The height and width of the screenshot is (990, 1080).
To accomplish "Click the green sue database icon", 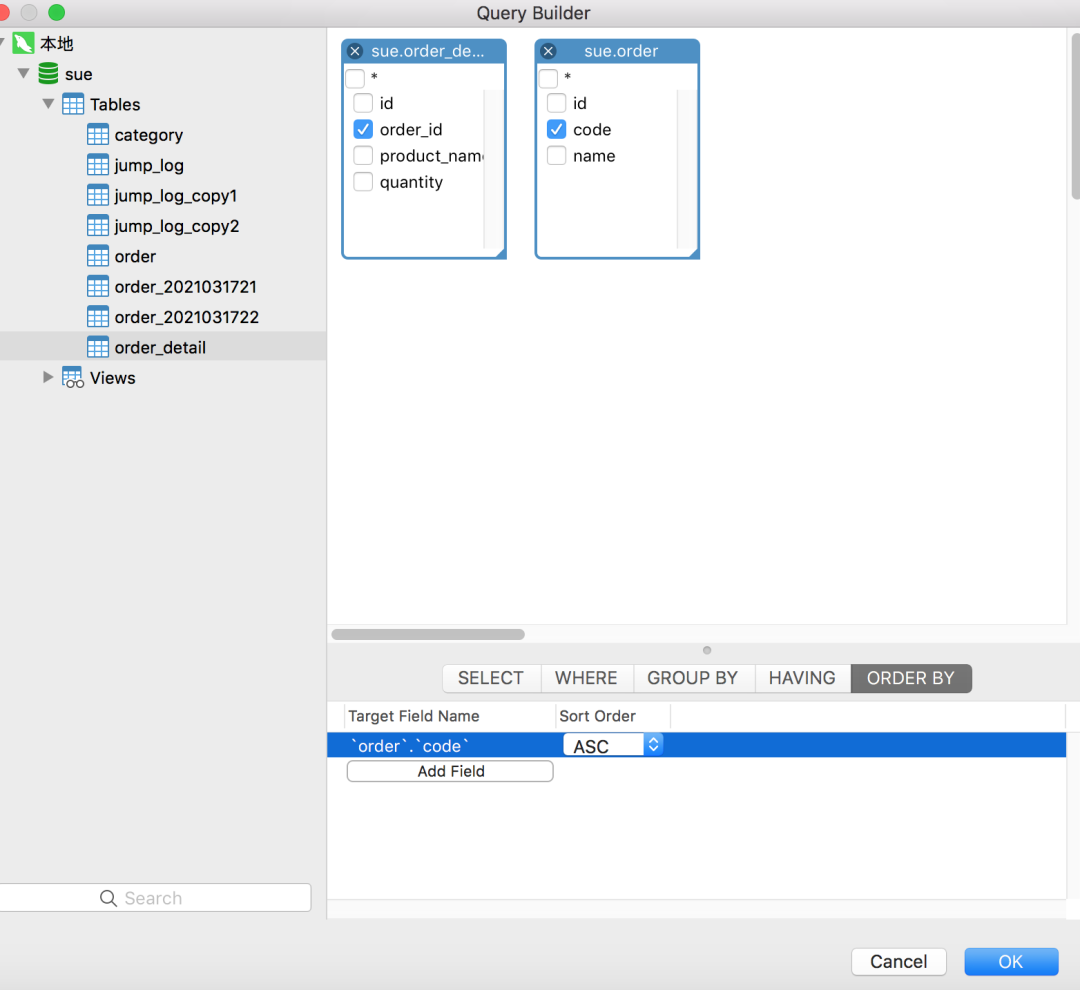I will tap(48, 74).
